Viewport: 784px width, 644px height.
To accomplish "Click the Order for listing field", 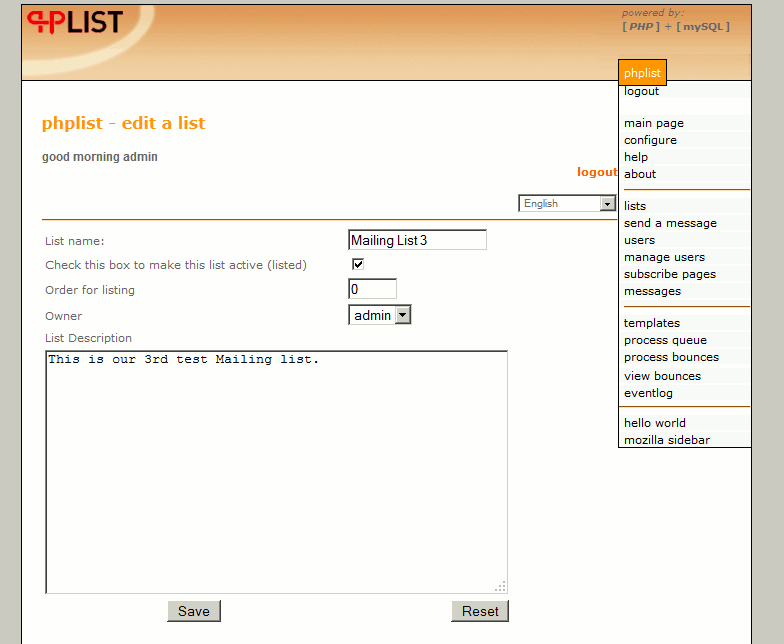I will (372, 289).
